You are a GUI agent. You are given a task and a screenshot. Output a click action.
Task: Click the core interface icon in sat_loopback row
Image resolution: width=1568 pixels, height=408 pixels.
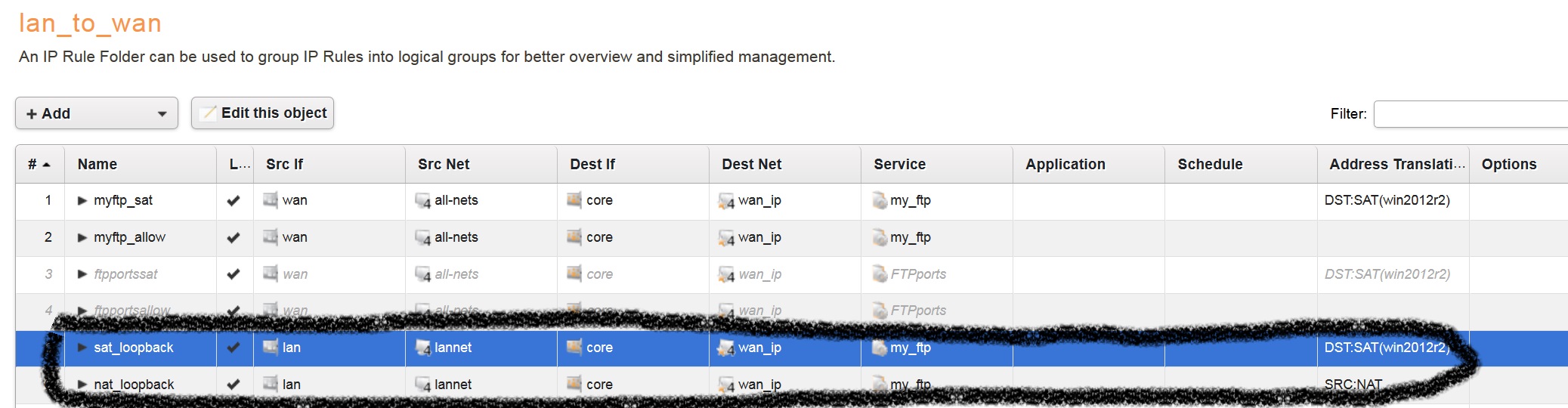point(574,348)
